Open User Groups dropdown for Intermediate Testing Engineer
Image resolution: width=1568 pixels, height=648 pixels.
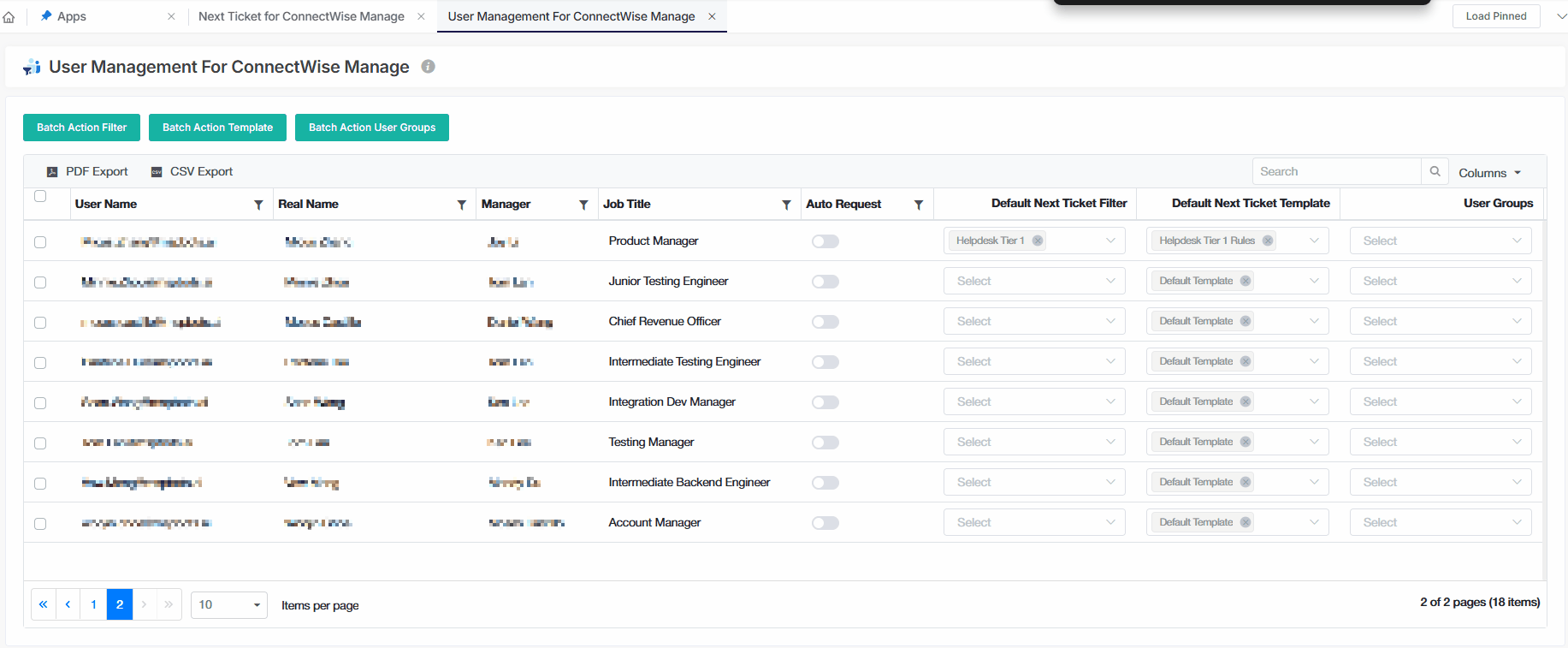(1441, 361)
